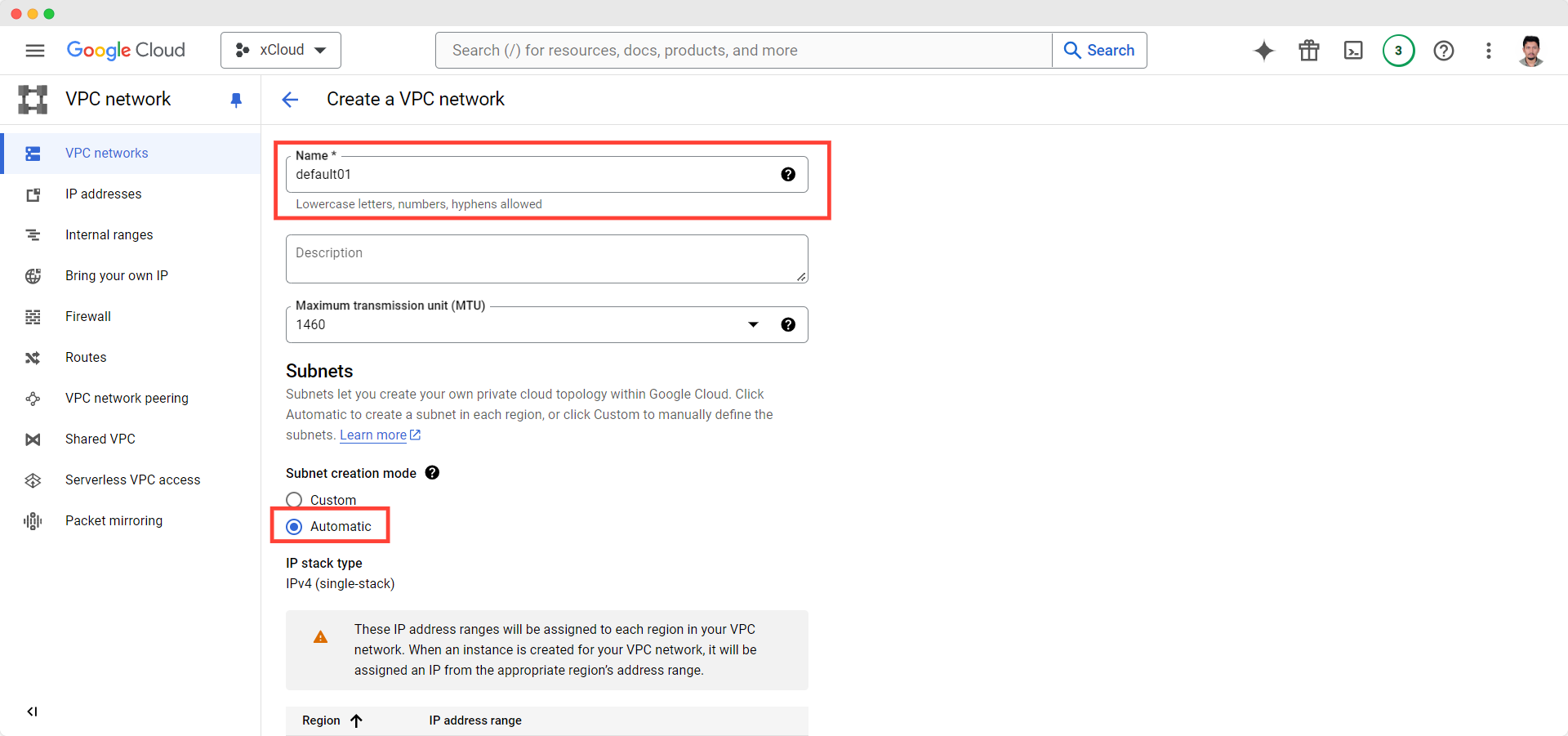
Task: Toggle the Subnet creation mode help tooltip
Action: click(432, 473)
